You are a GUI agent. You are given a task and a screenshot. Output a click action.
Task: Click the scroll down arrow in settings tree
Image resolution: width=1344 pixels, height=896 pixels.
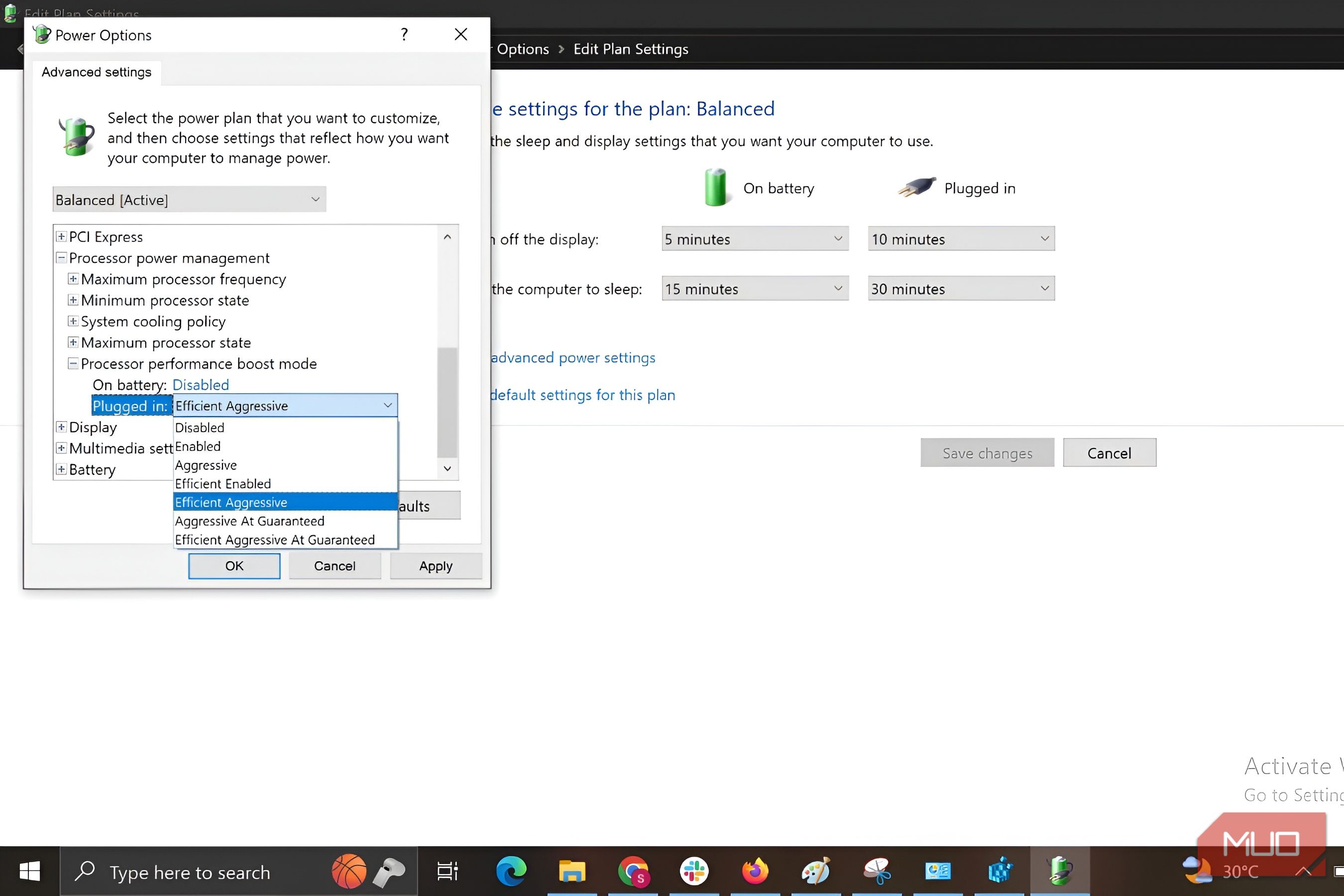[448, 468]
